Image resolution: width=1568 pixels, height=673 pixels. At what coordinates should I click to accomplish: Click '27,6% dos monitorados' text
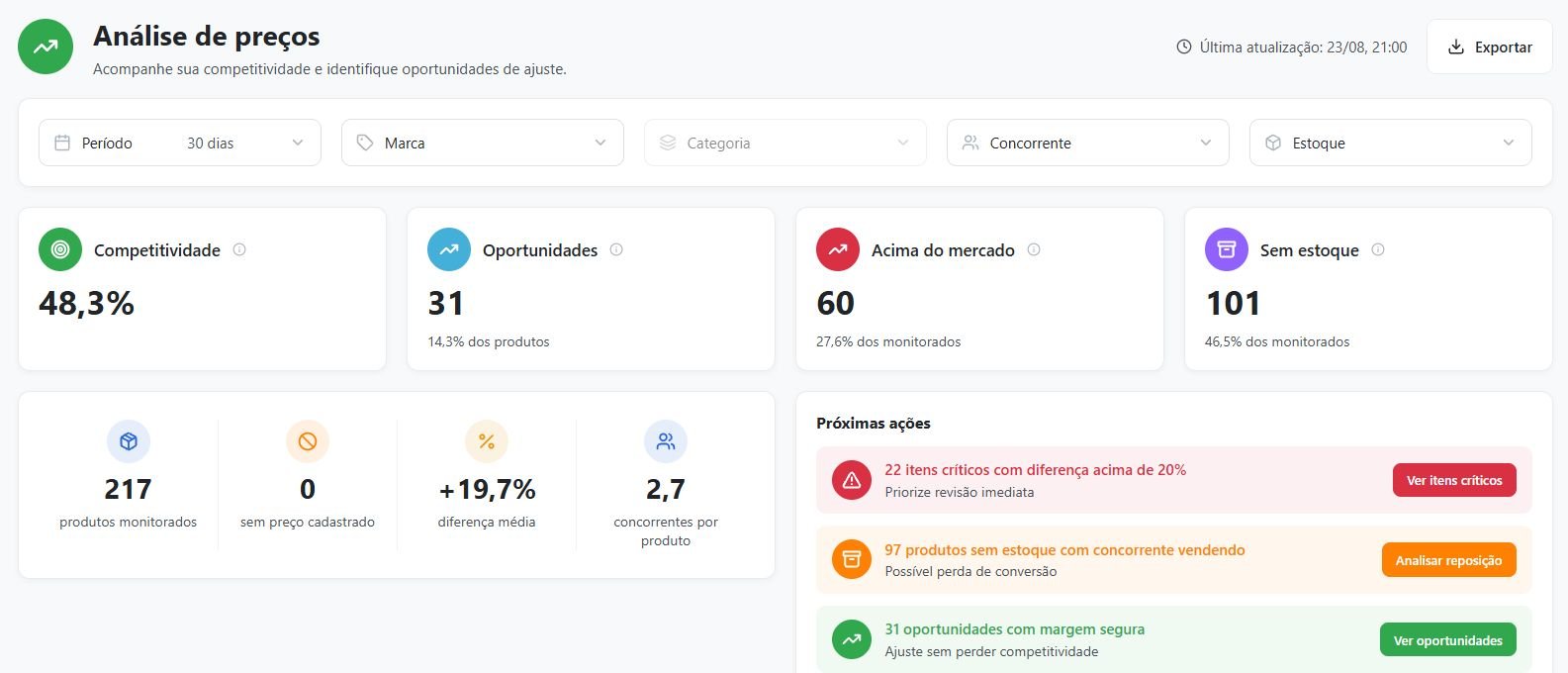click(888, 341)
